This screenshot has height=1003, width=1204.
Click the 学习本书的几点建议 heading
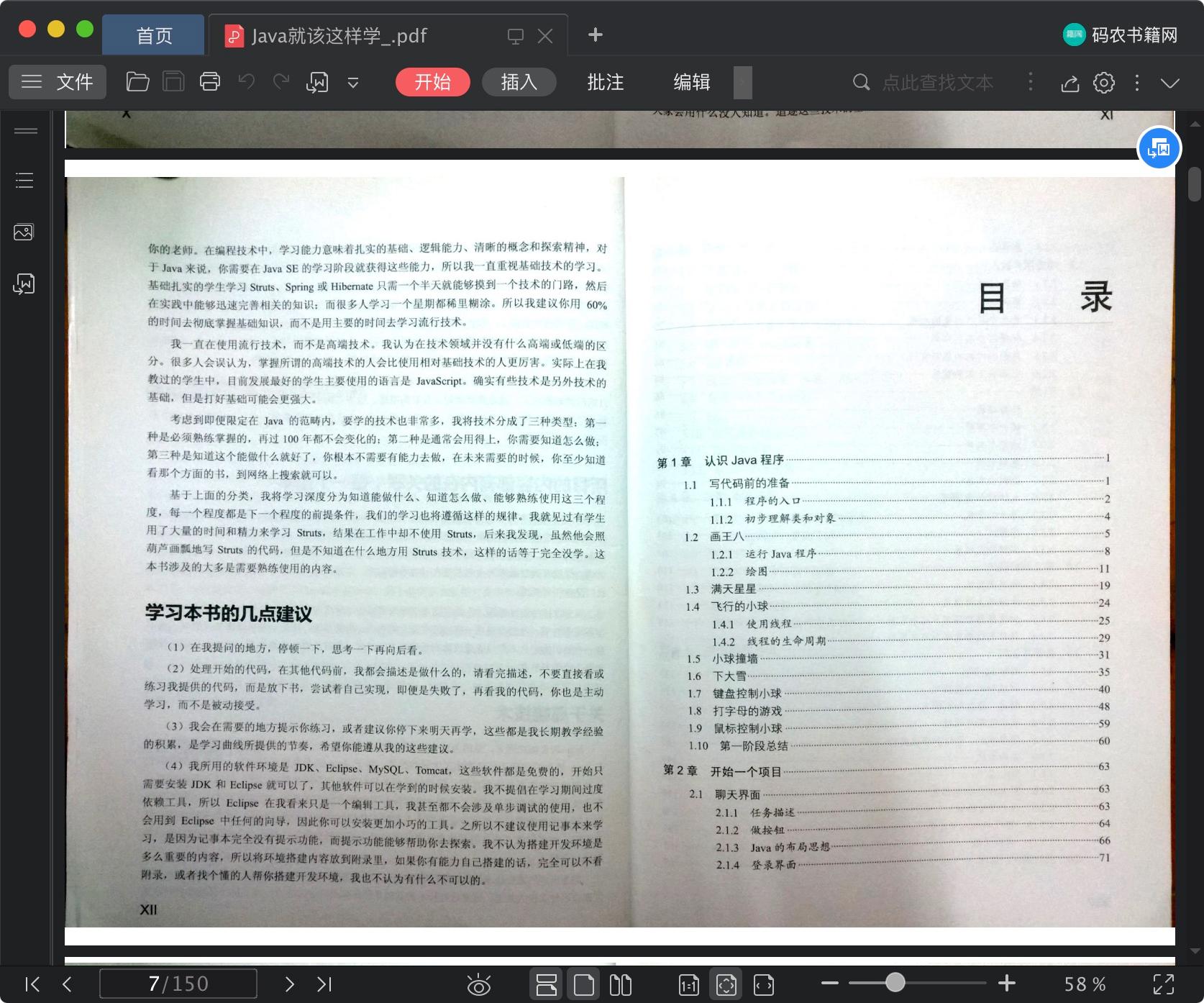click(x=229, y=614)
